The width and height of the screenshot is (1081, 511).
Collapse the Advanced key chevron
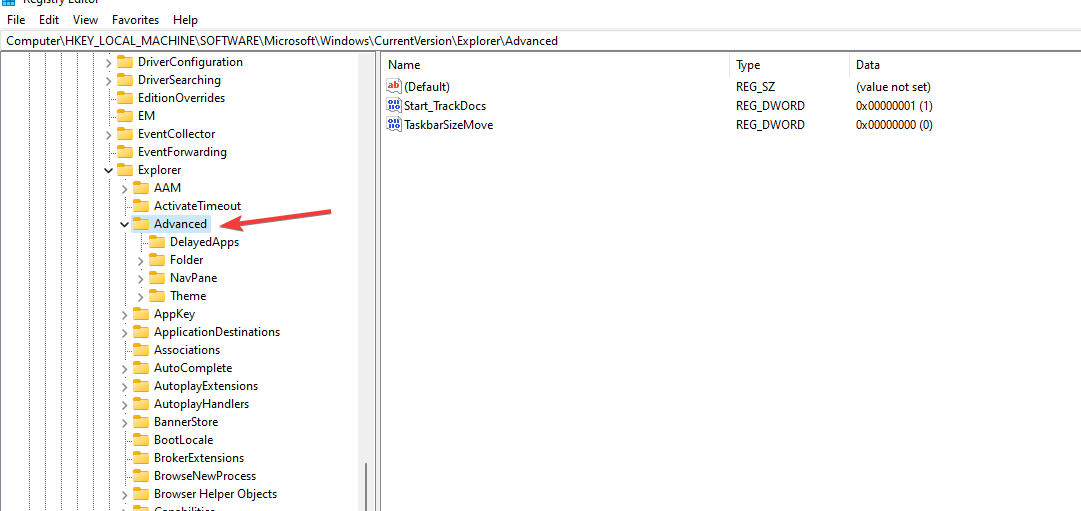pos(124,224)
